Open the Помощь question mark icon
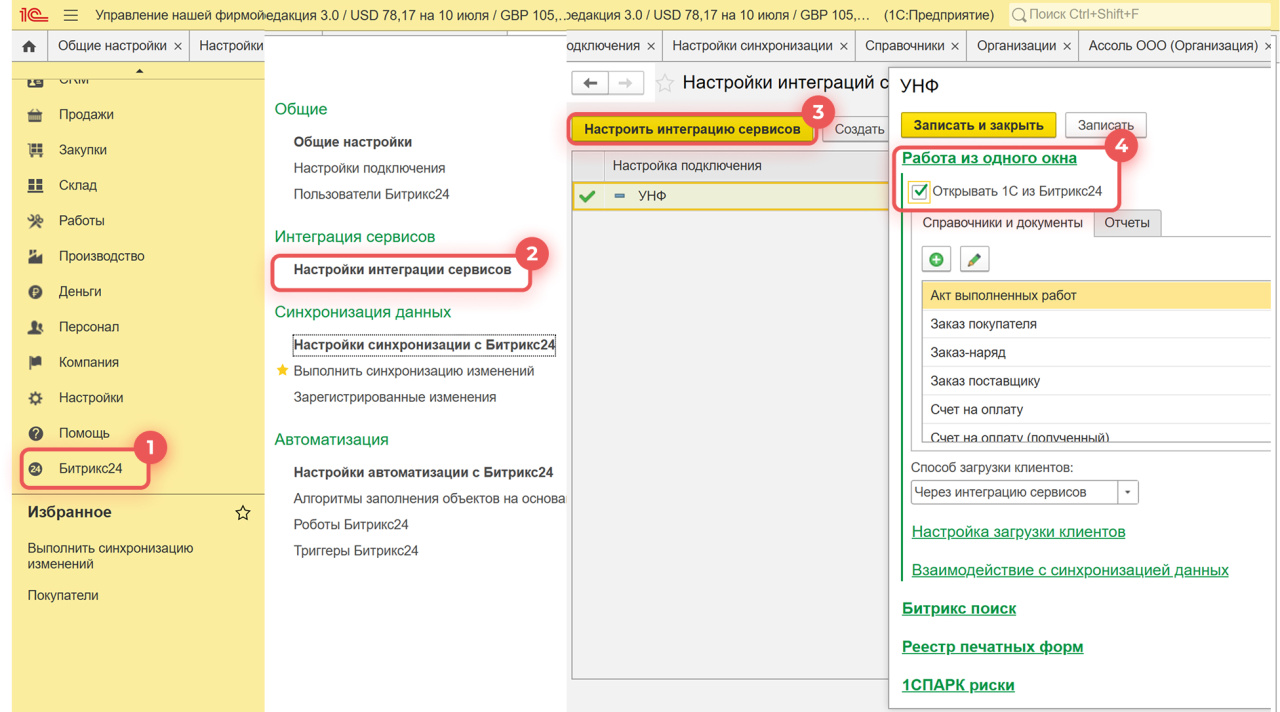Viewport: 1280px width, 712px height. 36,433
